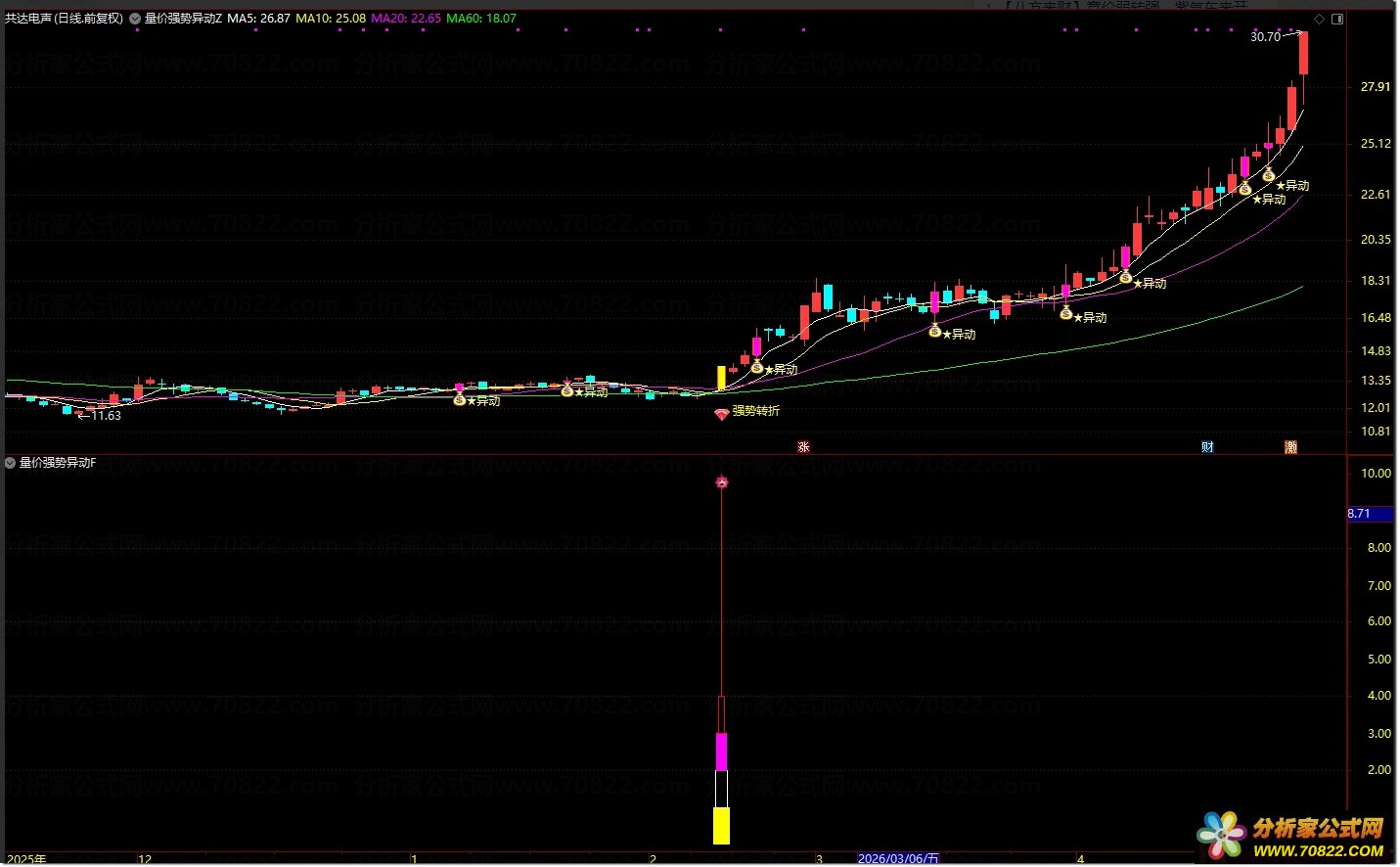This screenshot has height=867, width=1400.
Task: Click the magenta segment of sub-panel bar
Action: pyautogui.click(x=722, y=752)
